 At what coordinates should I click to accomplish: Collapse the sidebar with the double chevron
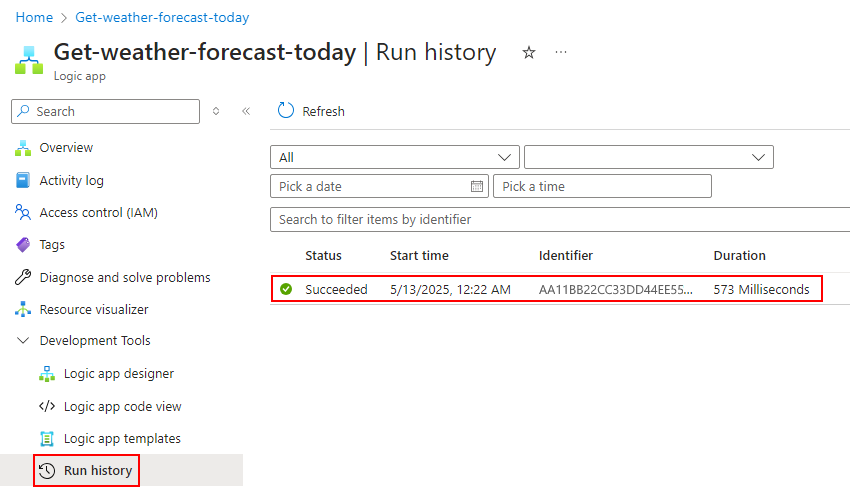246,111
